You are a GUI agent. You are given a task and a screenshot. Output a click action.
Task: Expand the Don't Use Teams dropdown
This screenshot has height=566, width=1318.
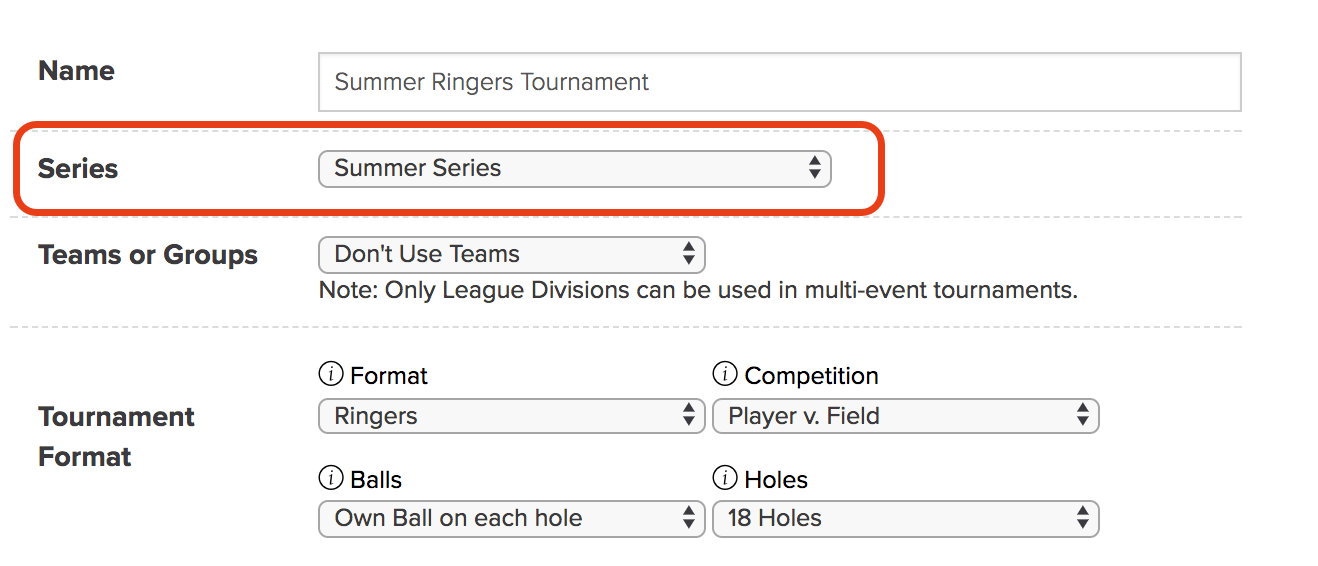(x=512, y=254)
